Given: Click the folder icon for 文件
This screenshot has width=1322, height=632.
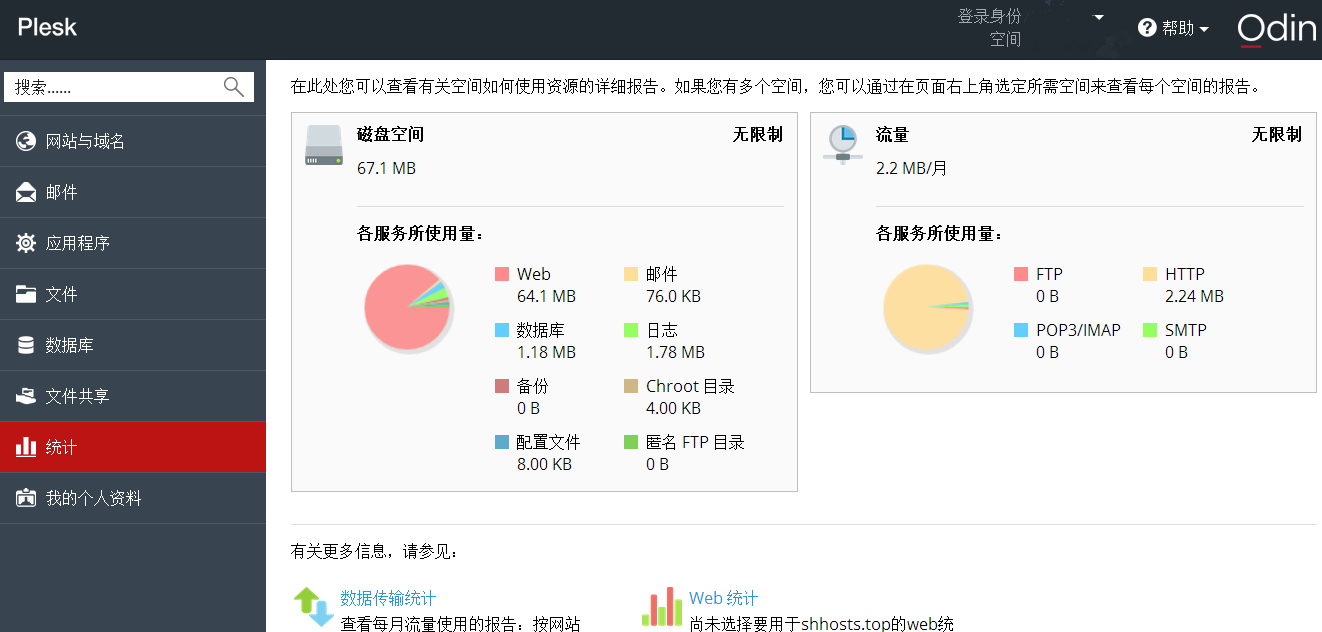Looking at the screenshot, I should tap(26, 294).
